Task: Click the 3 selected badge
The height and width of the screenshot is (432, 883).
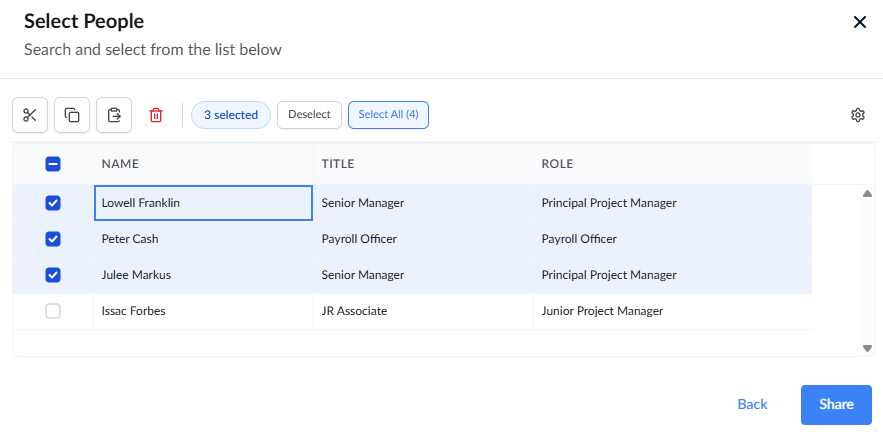Action: pos(231,115)
